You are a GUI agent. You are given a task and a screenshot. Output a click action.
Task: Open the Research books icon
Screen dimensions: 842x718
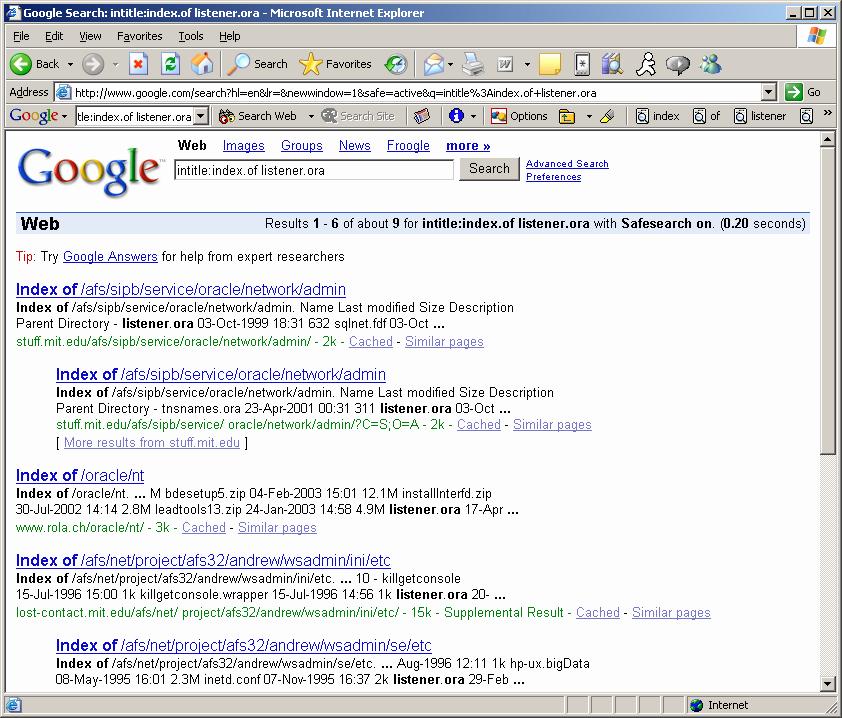pyautogui.click(x=612, y=64)
